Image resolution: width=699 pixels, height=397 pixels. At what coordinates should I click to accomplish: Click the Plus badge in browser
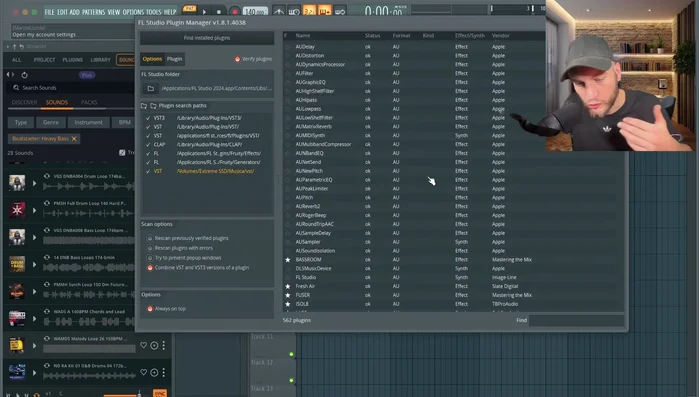click(86, 75)
